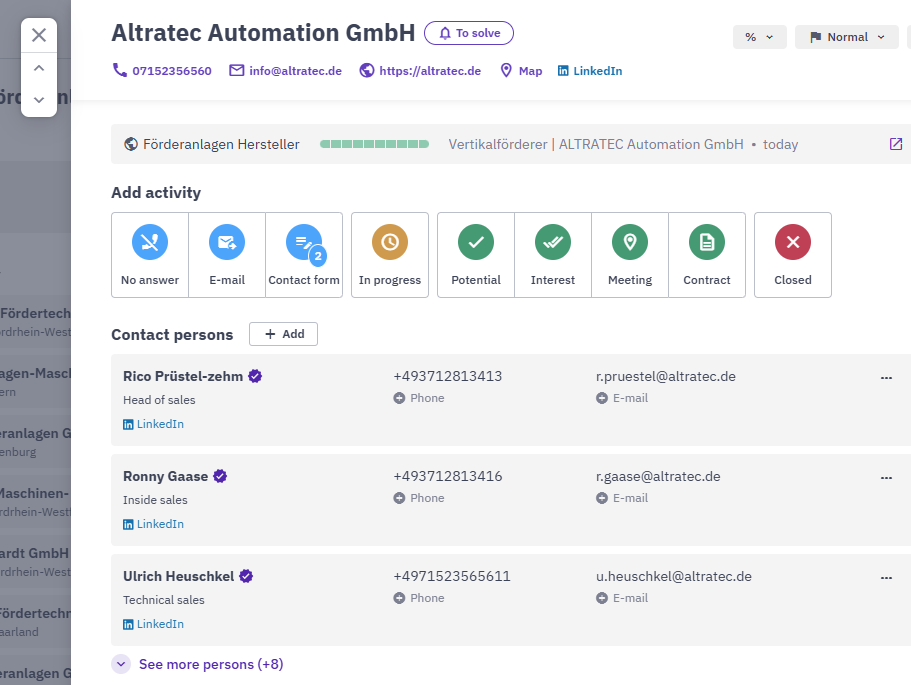Click verified badge beside Ronny Gaase
This screenshot has width=911, height=685.
220,476
